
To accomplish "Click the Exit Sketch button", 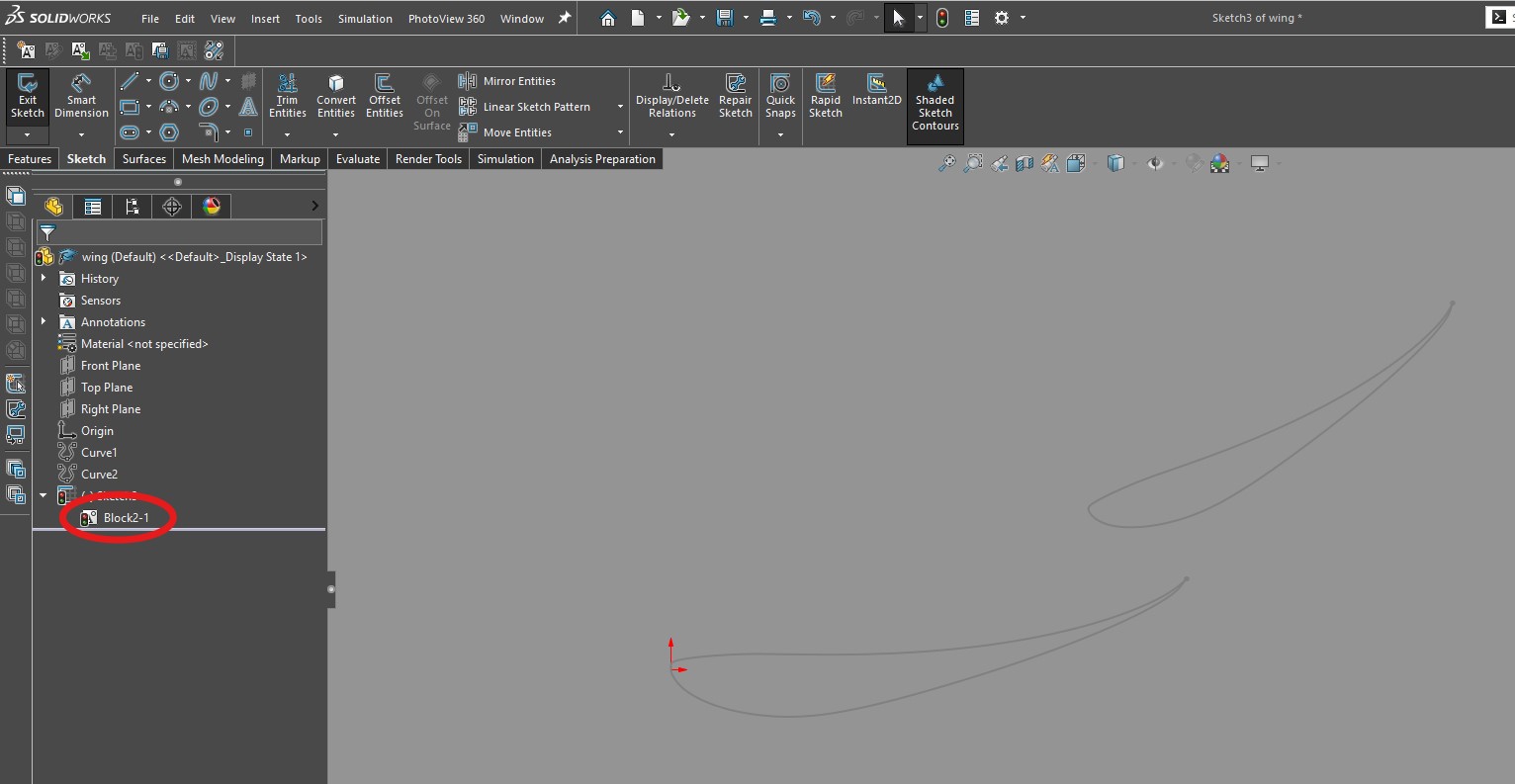I will tap(28, 96).
